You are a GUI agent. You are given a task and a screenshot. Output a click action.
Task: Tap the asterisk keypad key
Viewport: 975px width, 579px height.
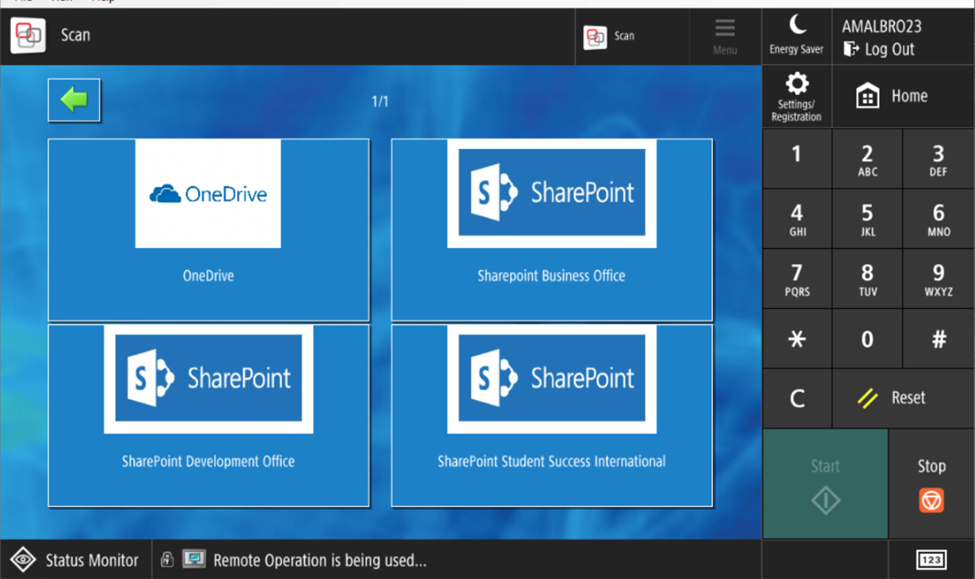pos(797,339)
